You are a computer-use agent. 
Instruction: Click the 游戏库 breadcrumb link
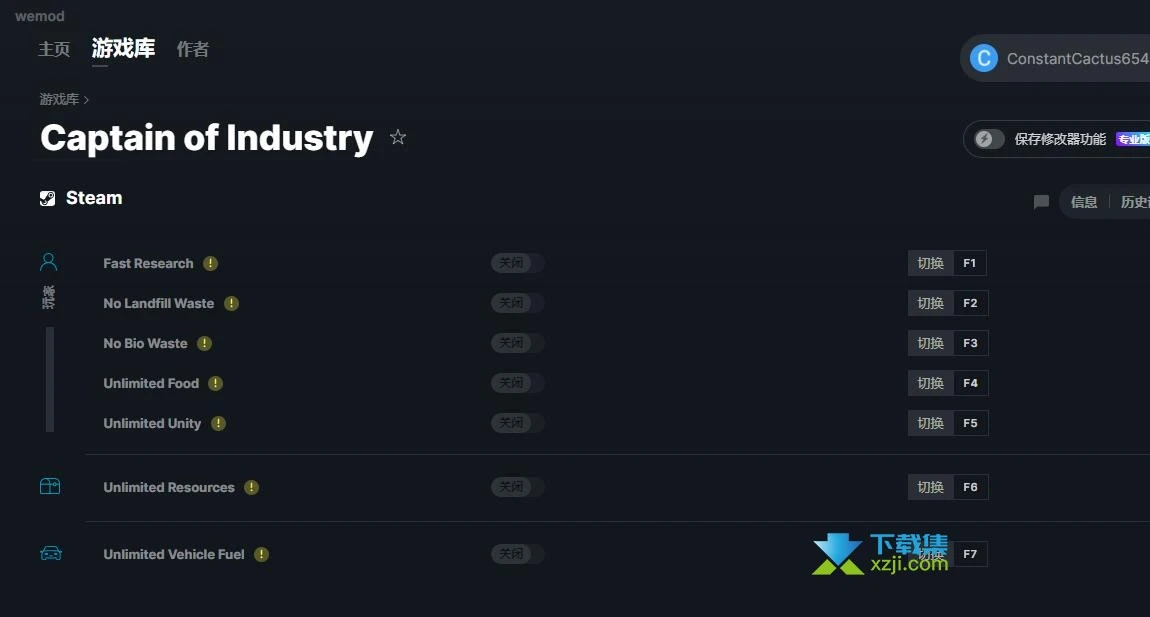(59, 99)
